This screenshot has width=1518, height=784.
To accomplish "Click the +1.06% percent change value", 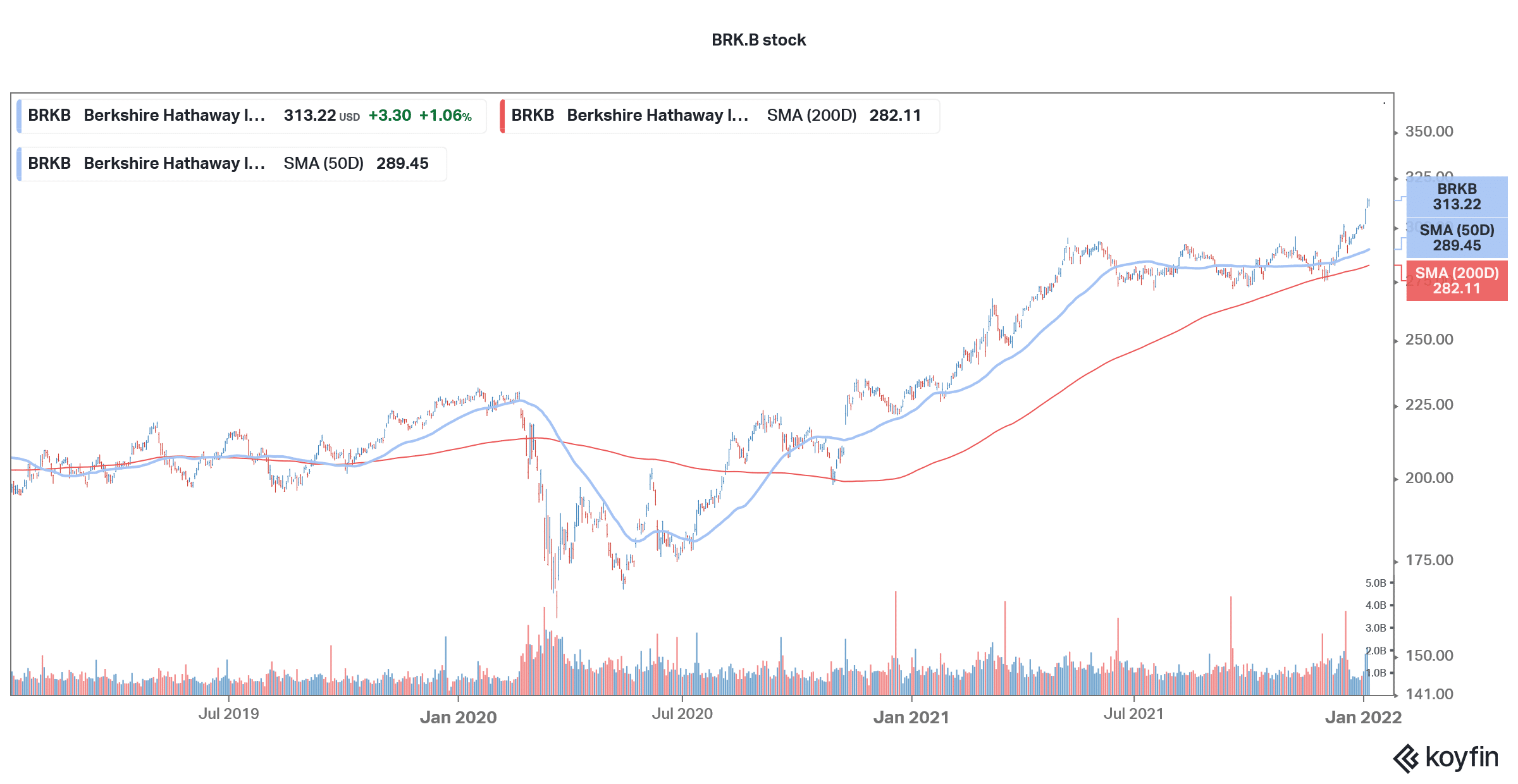I will pos(445,115).
